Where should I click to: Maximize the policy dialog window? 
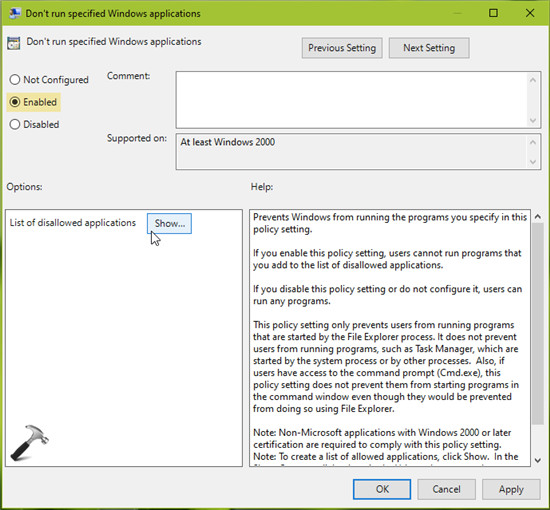(x=493, y=13)
